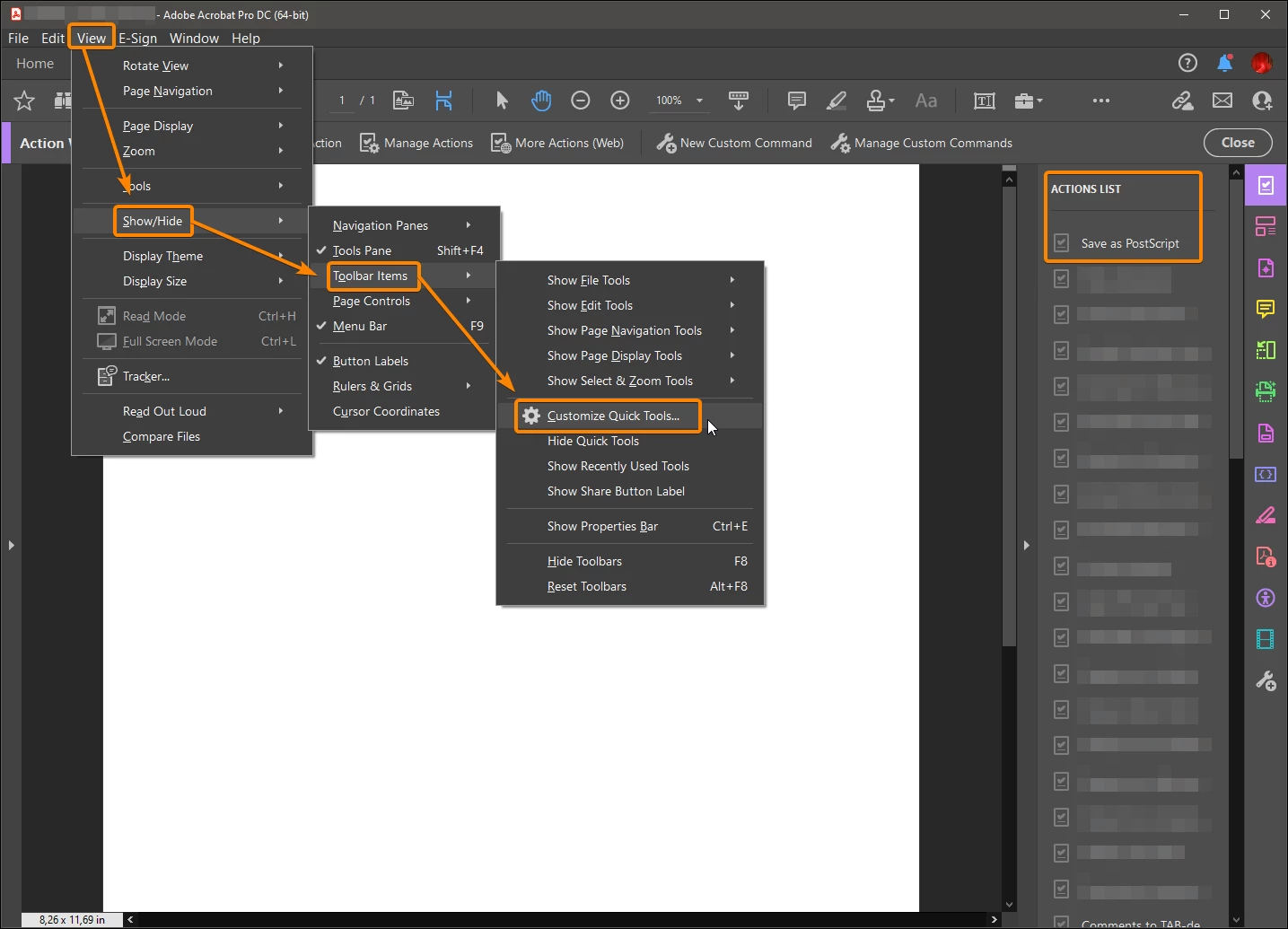
Task: Click the share link icon
Action: coord(1183,101)
